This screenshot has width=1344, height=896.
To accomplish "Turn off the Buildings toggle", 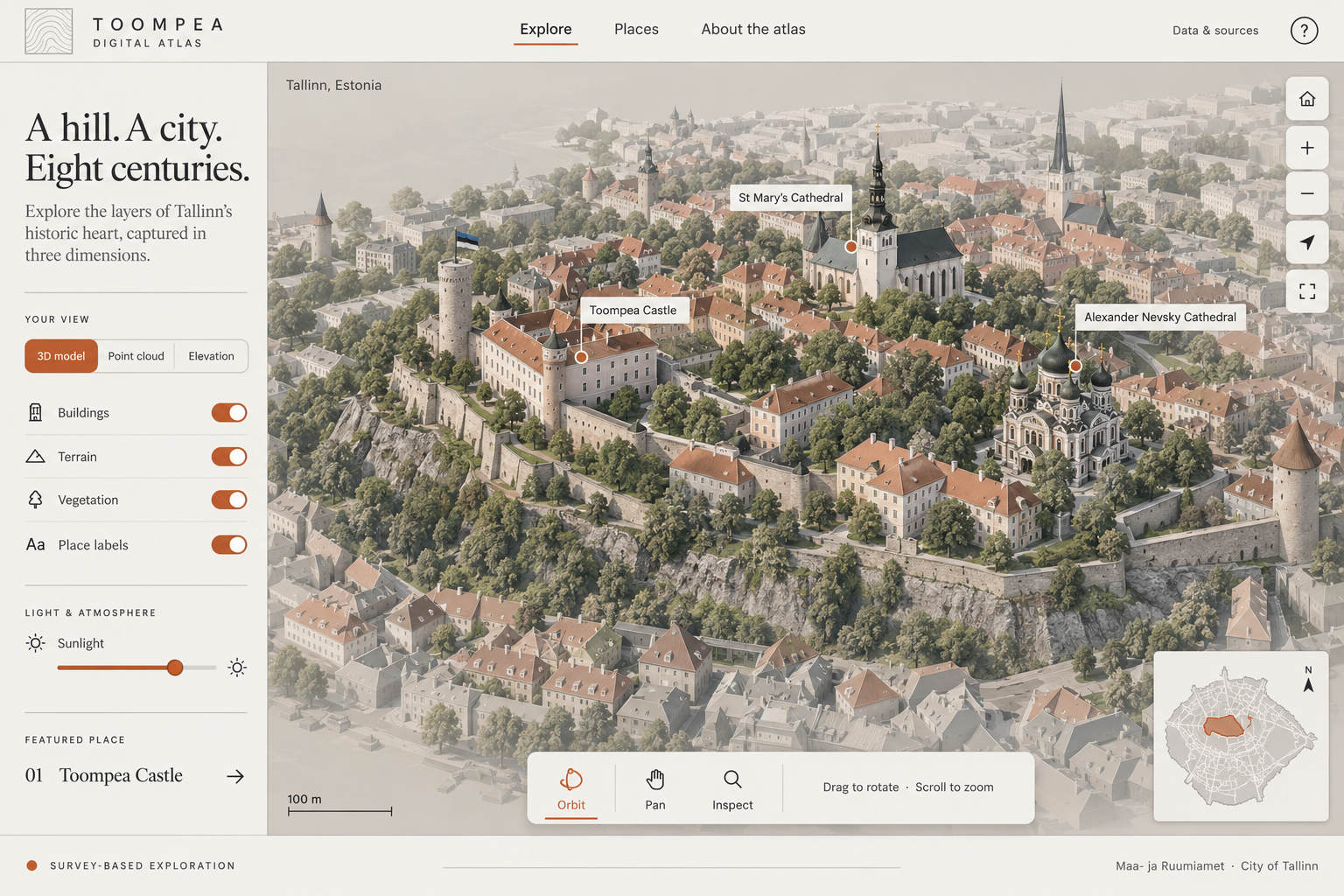I will [x=229, y=412].
